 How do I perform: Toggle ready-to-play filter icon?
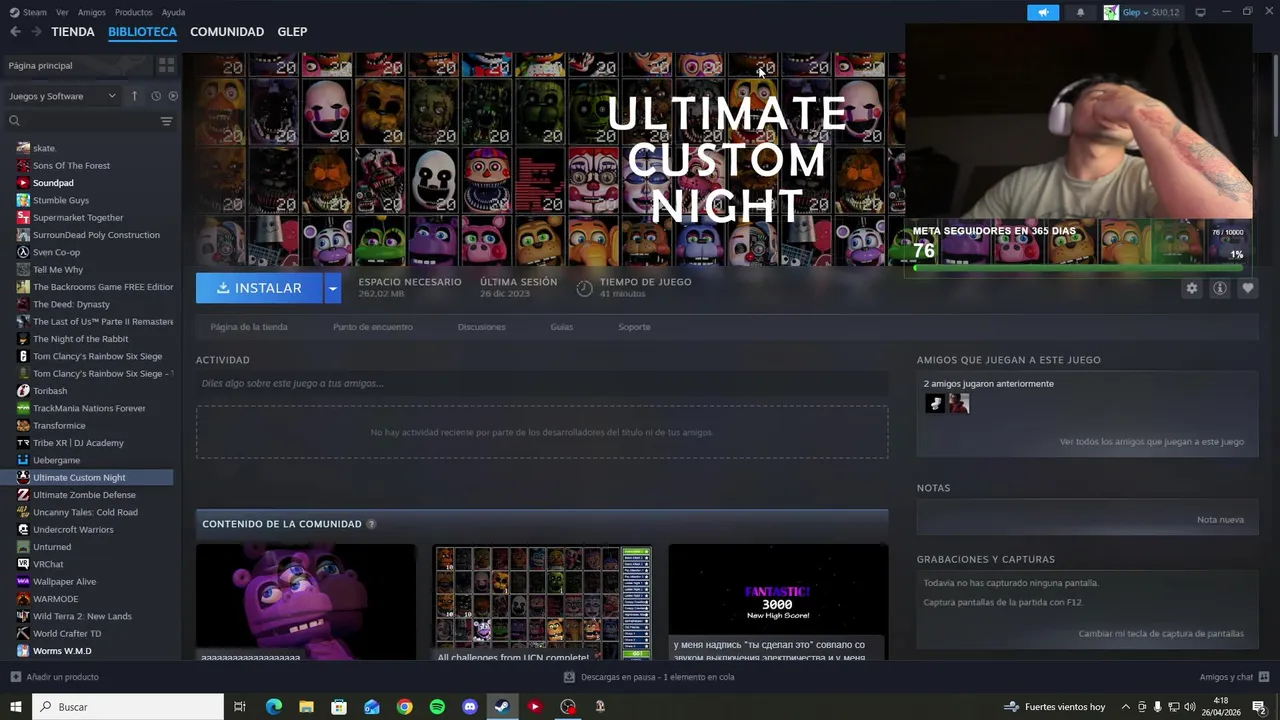pyautogui.click(x=173, y=96)
